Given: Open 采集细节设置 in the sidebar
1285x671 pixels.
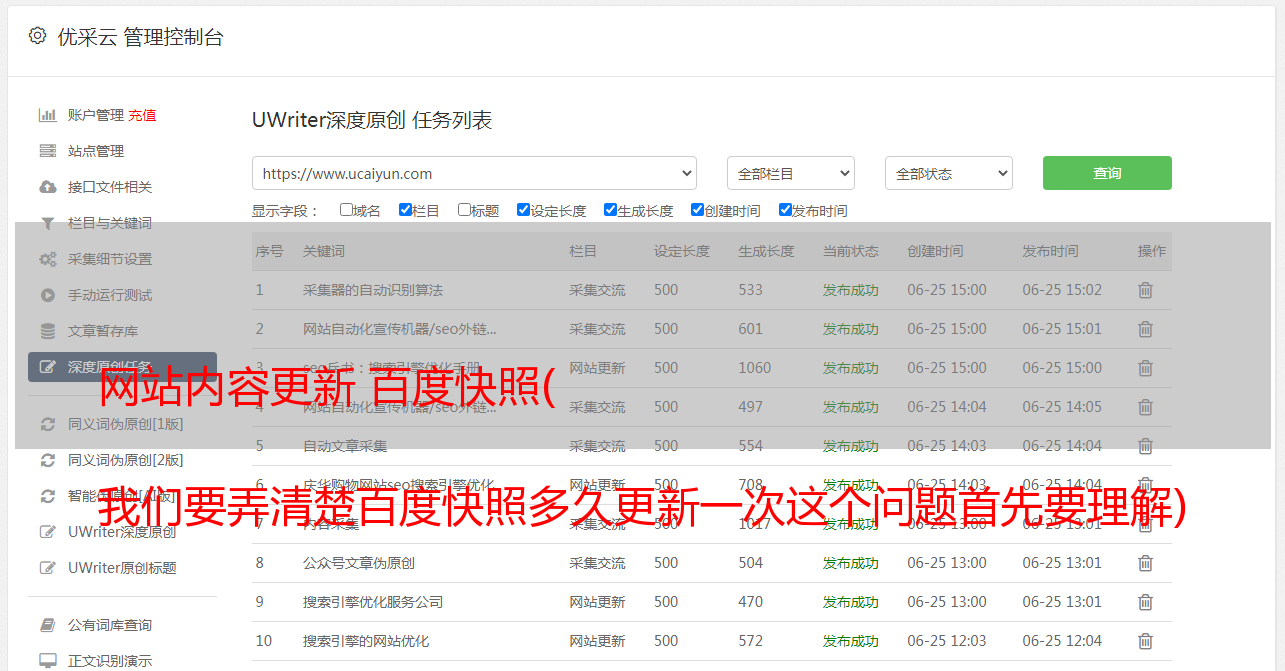Looking at the screenshot, I should (110, 259).
